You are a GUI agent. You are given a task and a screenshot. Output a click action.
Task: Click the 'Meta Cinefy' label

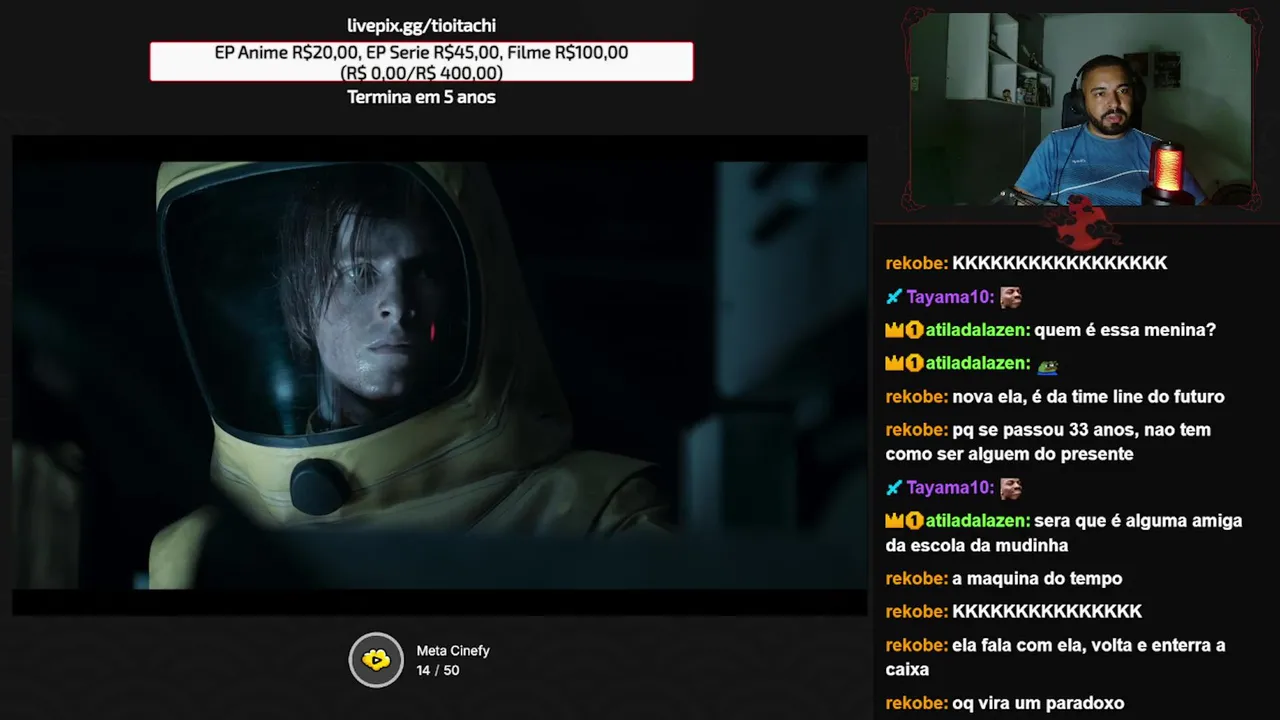pyautogui.click(x=453, y=651)
